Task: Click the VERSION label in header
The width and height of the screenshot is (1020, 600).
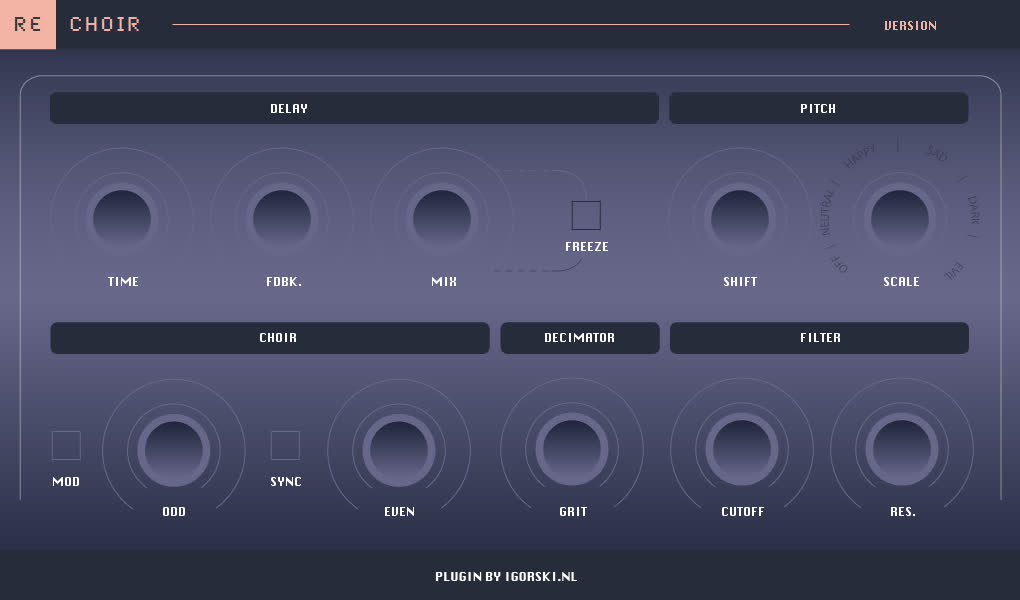Action: point(910,25)
